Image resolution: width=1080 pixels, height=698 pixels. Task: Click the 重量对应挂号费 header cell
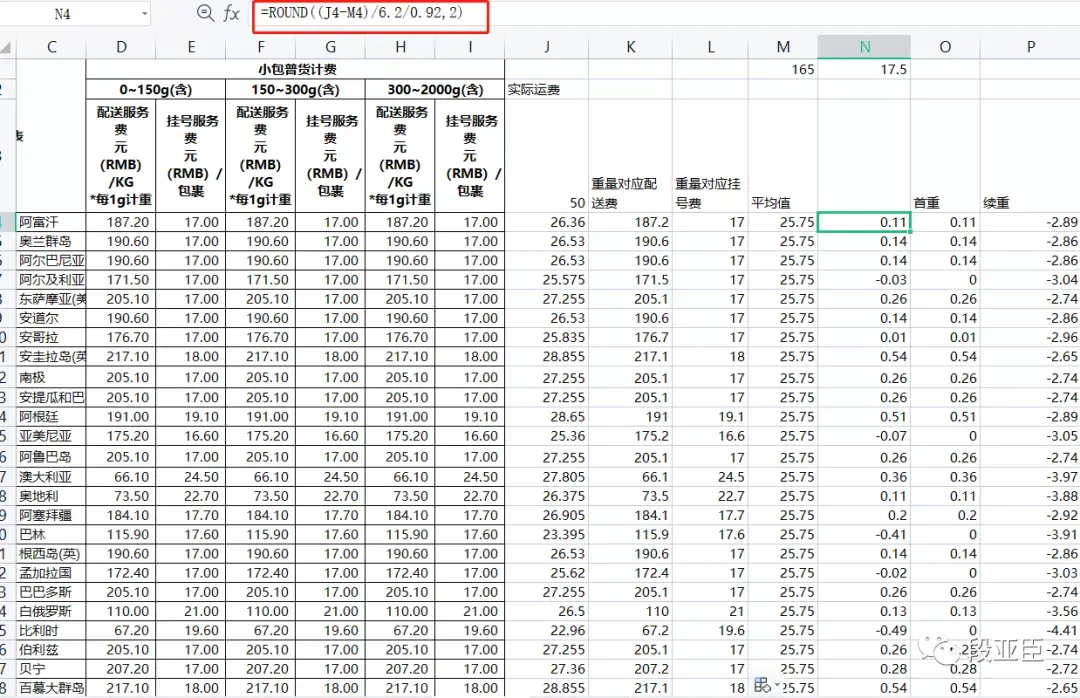click(x=710, y=156)
